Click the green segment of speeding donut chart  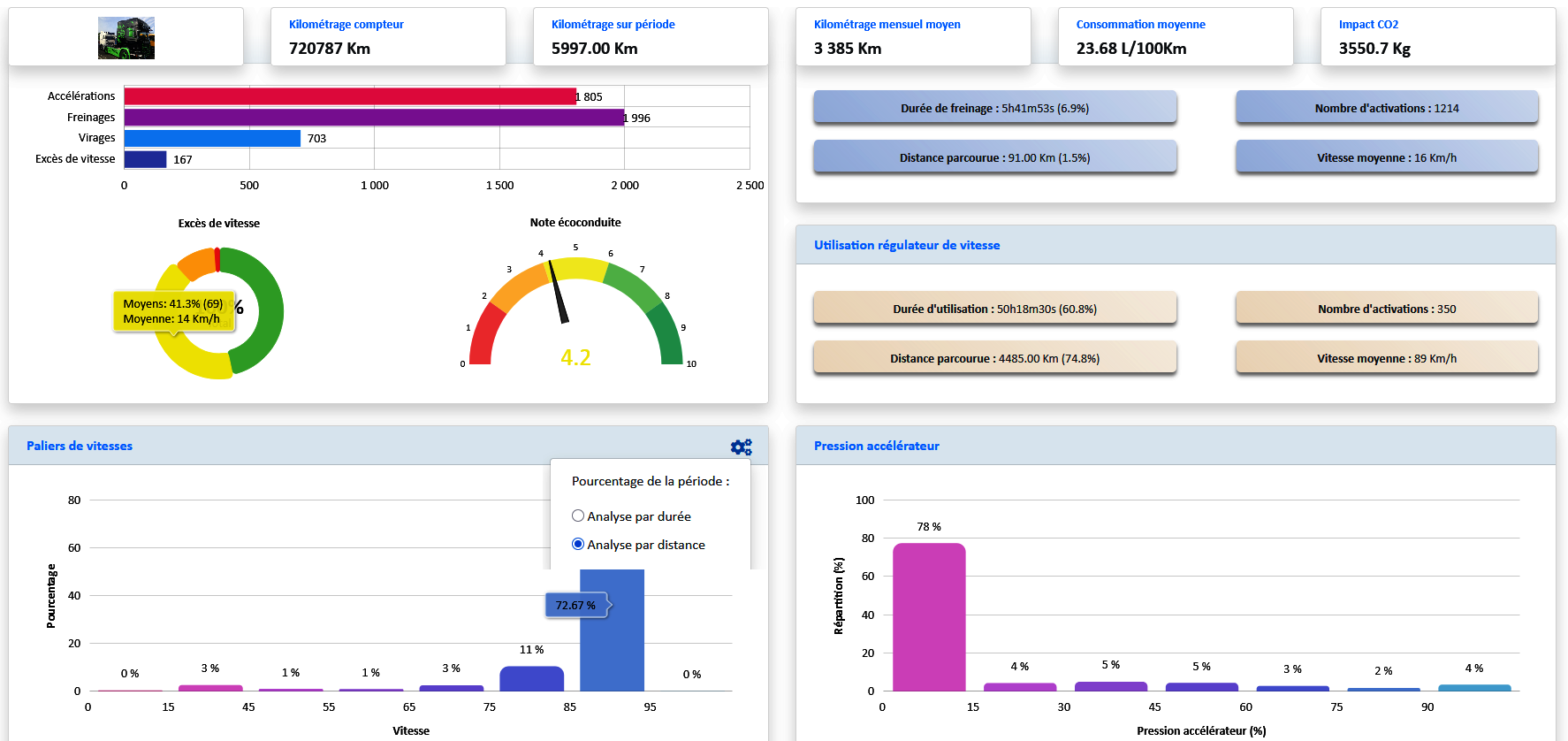point(267,311)
